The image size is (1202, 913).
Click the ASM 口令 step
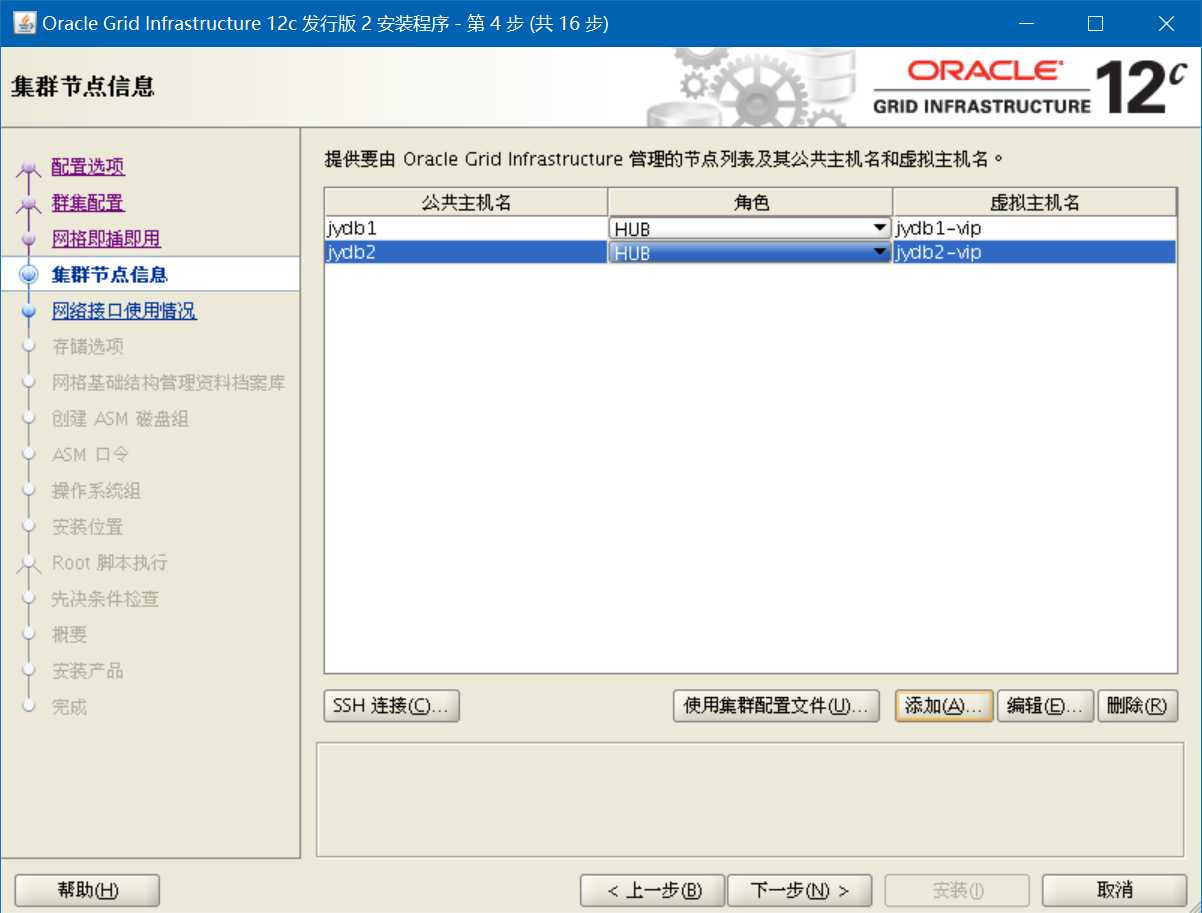[x=90, y=455]
